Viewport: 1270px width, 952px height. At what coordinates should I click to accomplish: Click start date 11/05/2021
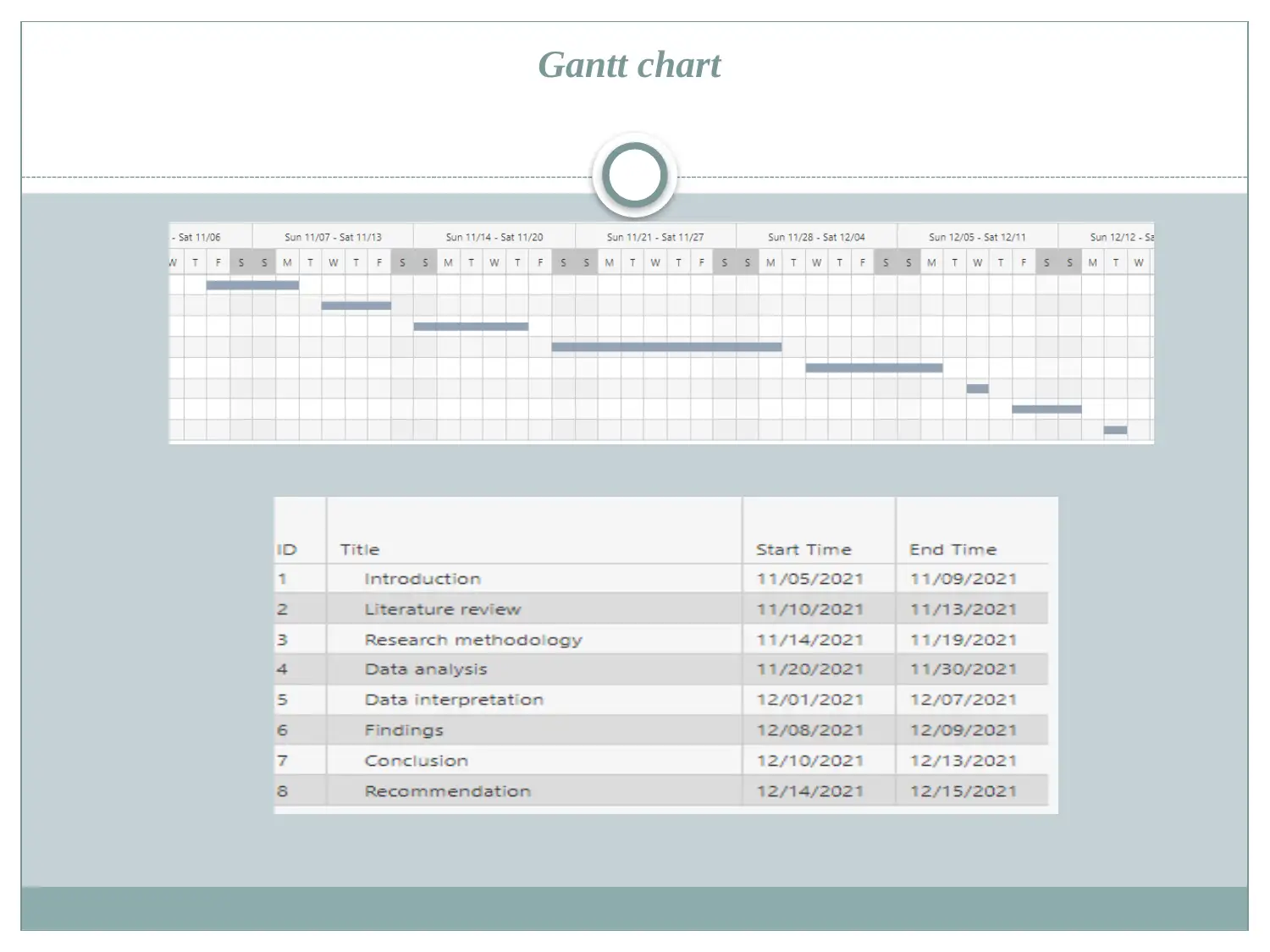pyautogui.click(x=810, y=579)
